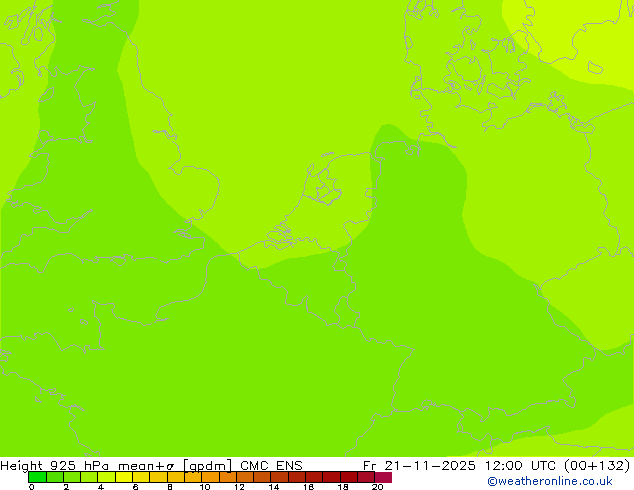Image resolution: width=634 pixels, height=490 pixels.
Task: Click the legend value '20'
Action: click(377, 487)
